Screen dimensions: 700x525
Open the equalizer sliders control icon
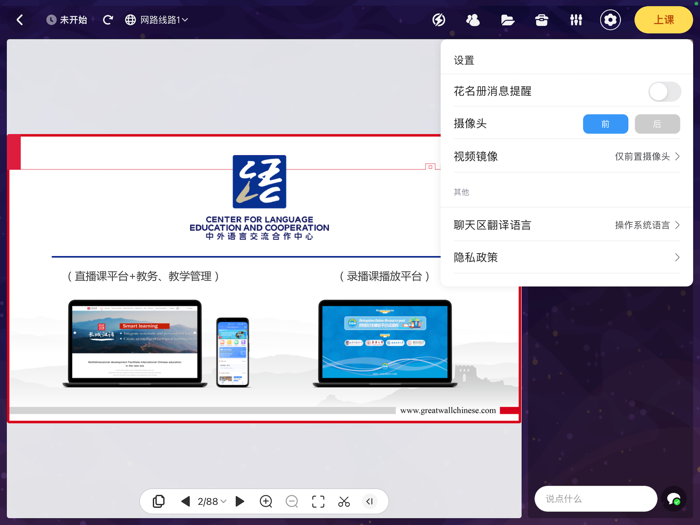[576, 20]
